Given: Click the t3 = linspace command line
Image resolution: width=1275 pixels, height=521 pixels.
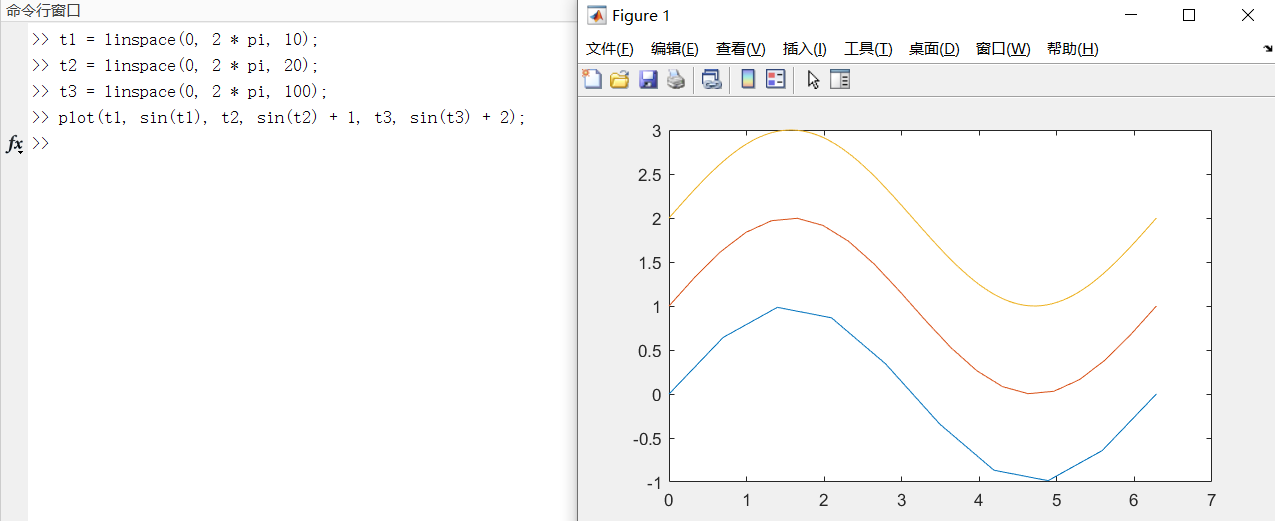Looking at the screenshot, I should (180, 92).
